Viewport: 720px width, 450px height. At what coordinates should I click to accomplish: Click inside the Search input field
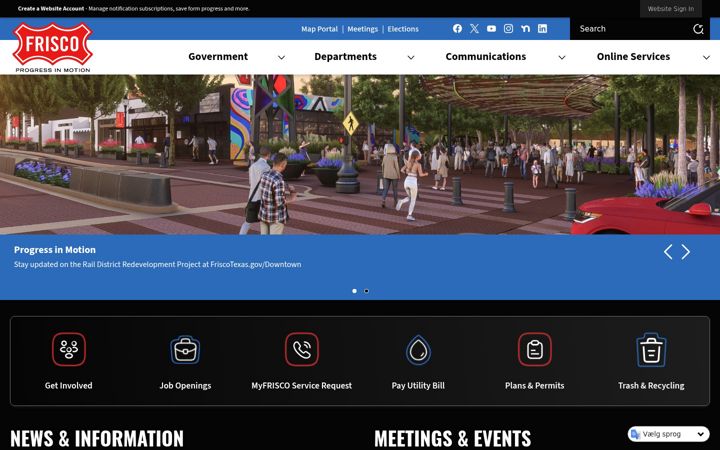click(x=631, y=29)
